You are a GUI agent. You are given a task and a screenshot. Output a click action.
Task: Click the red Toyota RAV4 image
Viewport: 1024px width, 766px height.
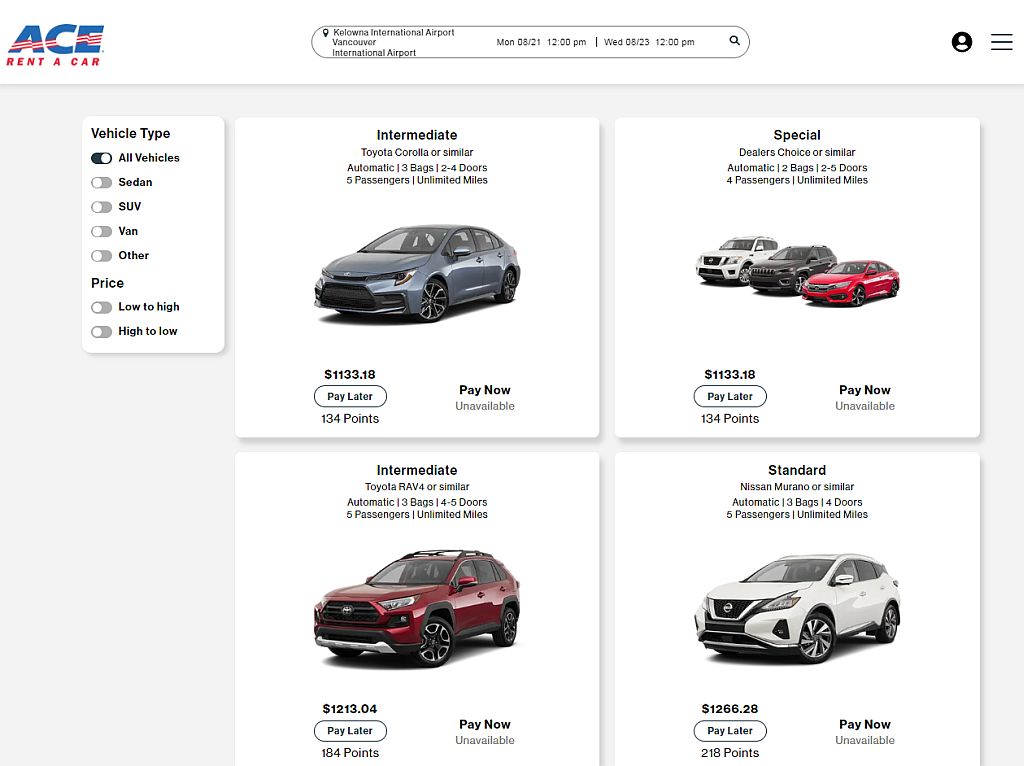pos(417,607)
